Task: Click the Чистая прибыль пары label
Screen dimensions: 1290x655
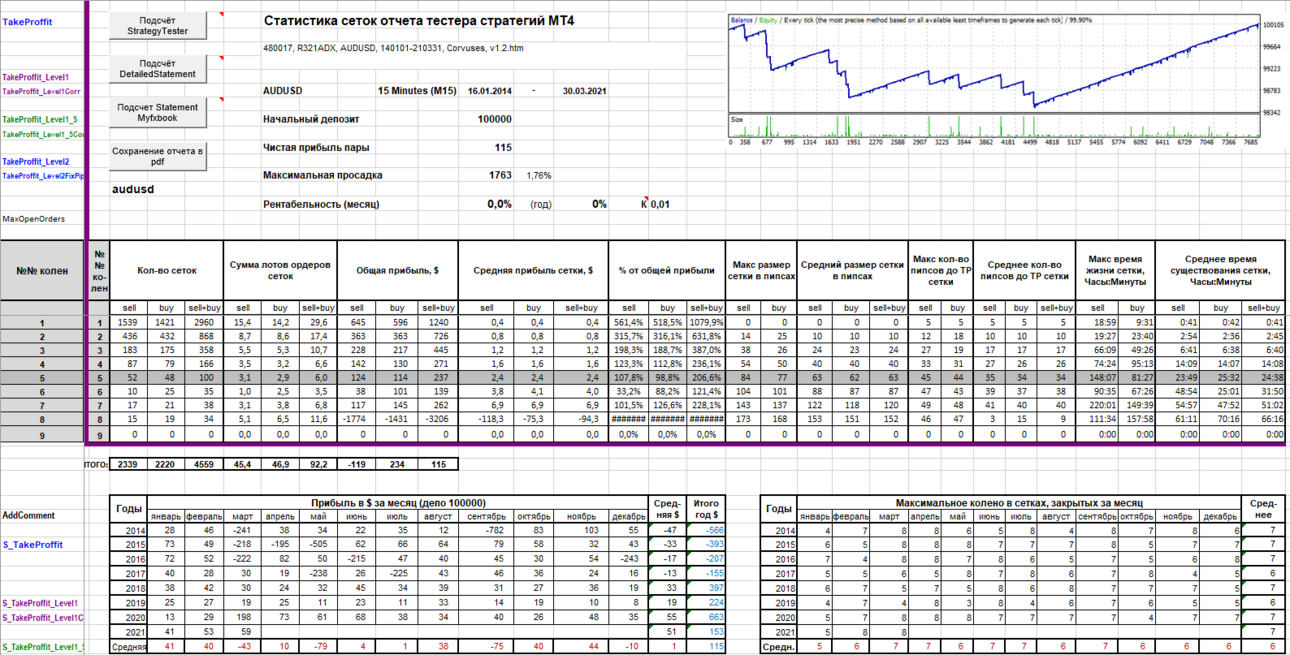Action: click(316, 147)
